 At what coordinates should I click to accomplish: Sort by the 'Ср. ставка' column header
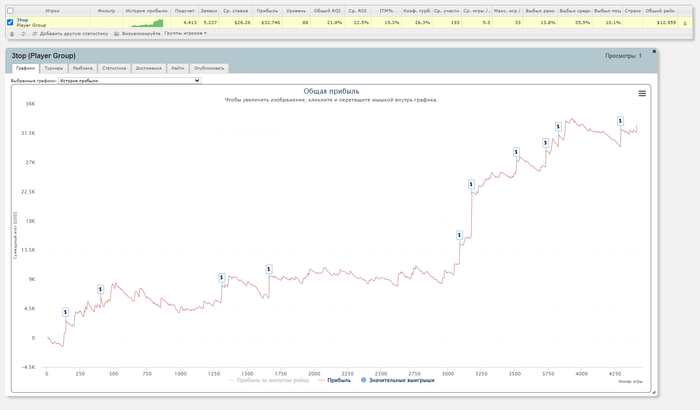(x=235, y=11)
